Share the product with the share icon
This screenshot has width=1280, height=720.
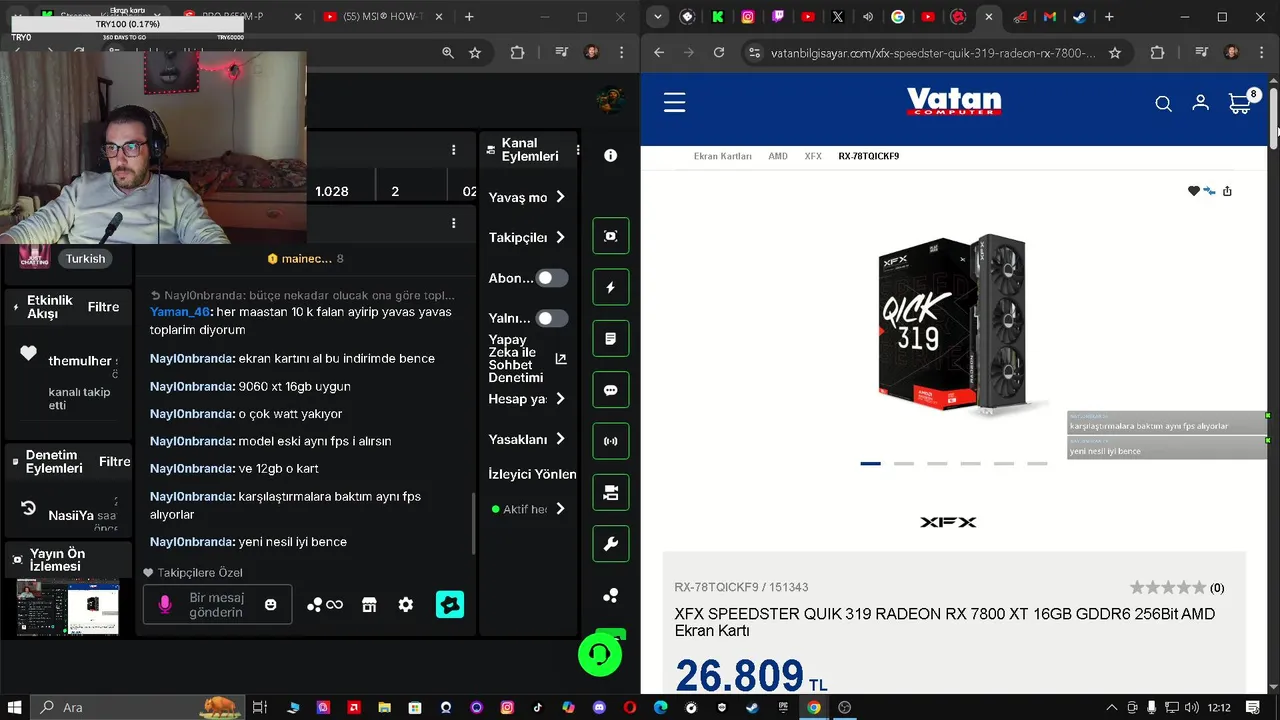point(1227,191)
